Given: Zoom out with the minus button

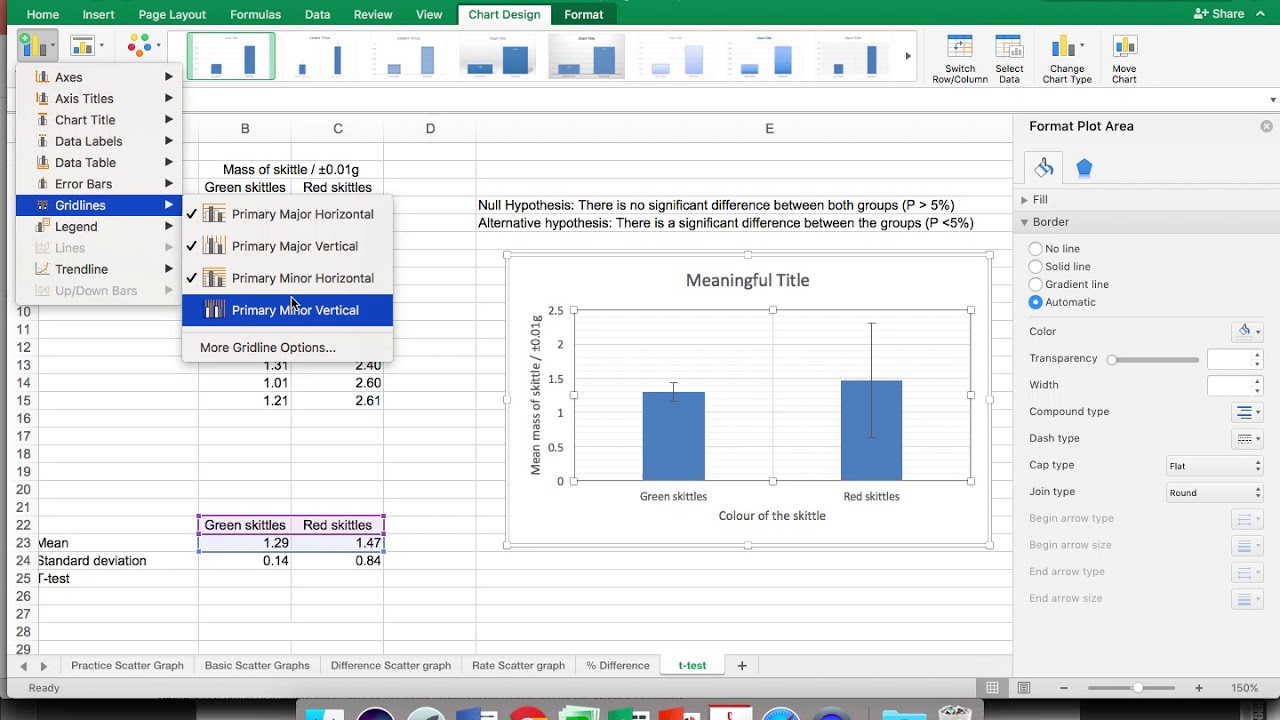Looking at the screenshot, I should pyautogui.click(x=1063, y=688).
